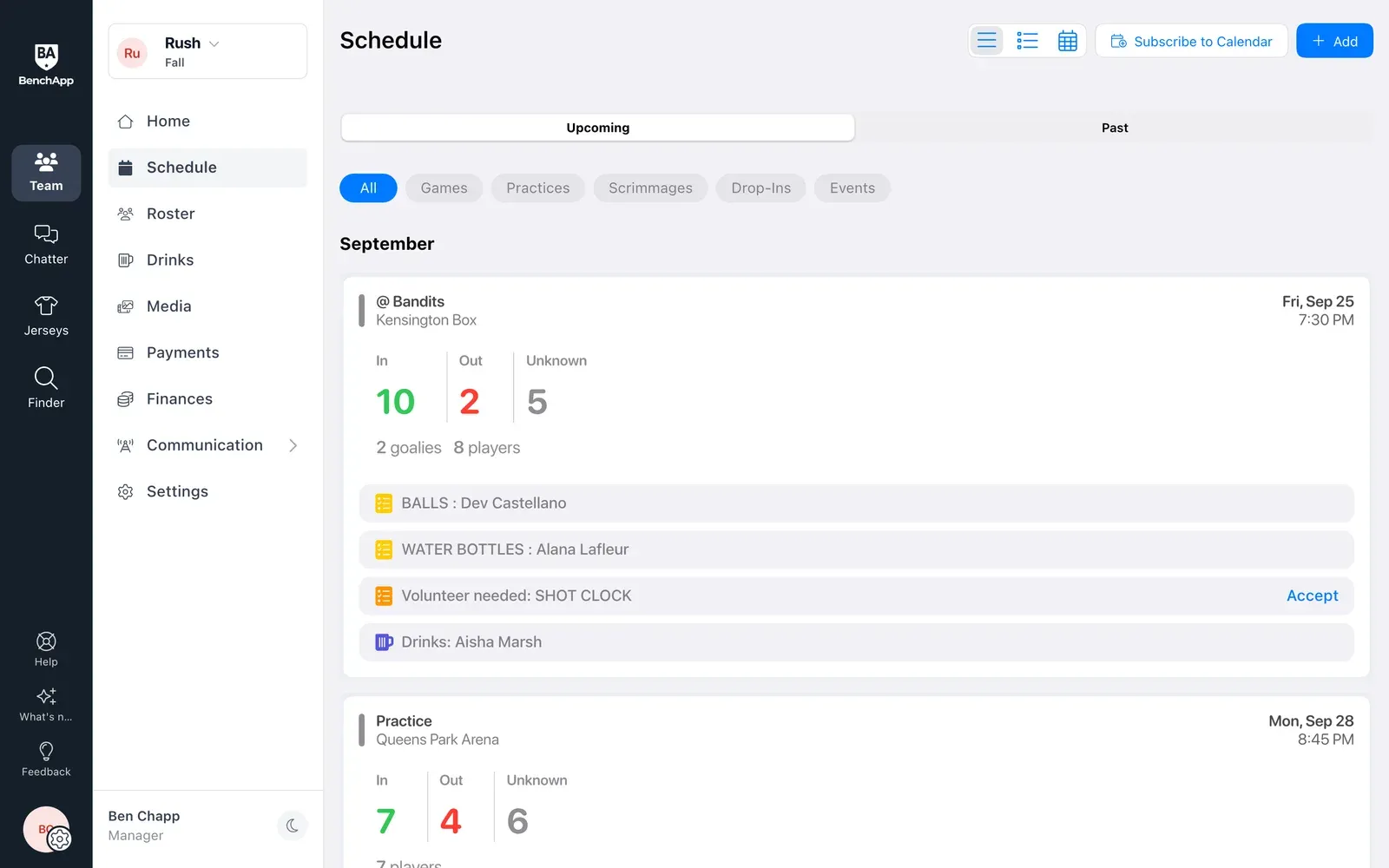Click Drinks: Aisha Marsh row
Viewport: 1389px width, 868px height.
click(856, 642)
